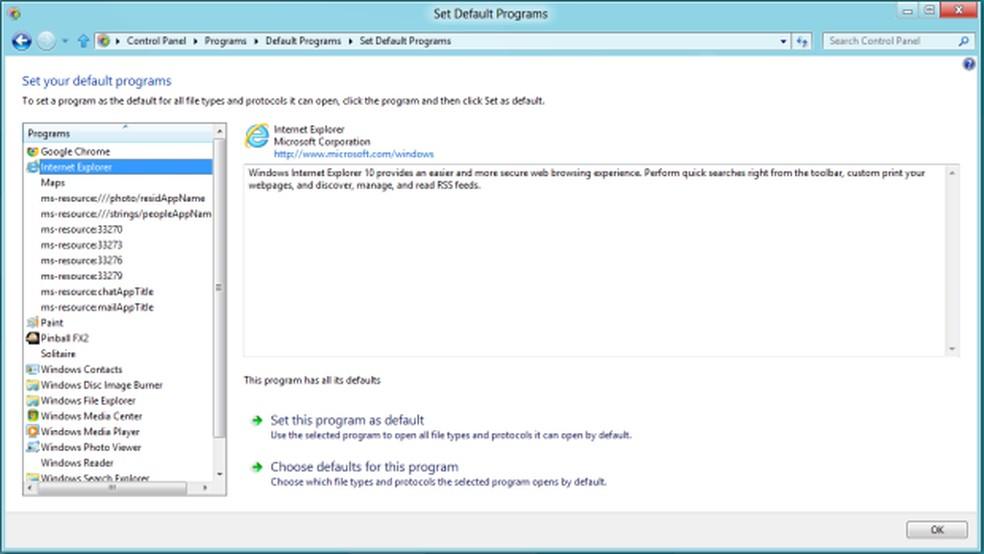This screenshot has width=984, height=554.
Task: Expand the chevron after Default Programs breadcrumb
Action: pos(350,41)
